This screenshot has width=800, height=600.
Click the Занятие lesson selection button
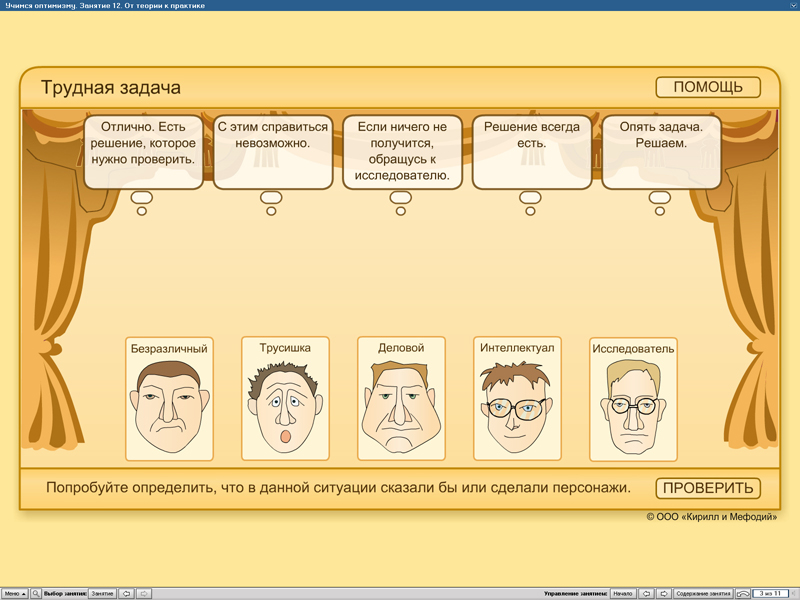tap(103, 593)
